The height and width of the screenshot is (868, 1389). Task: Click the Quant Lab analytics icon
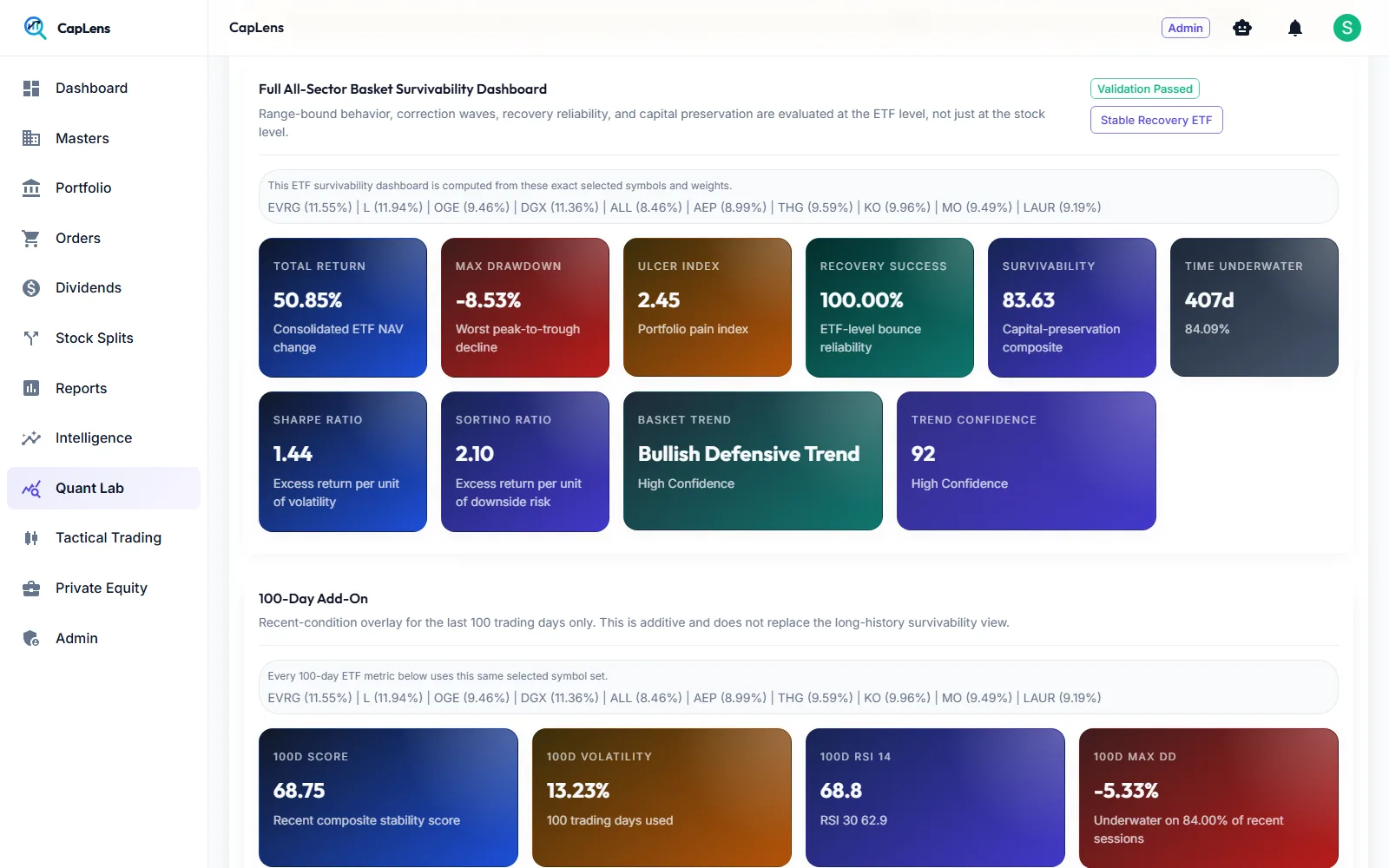pos(31,489)
